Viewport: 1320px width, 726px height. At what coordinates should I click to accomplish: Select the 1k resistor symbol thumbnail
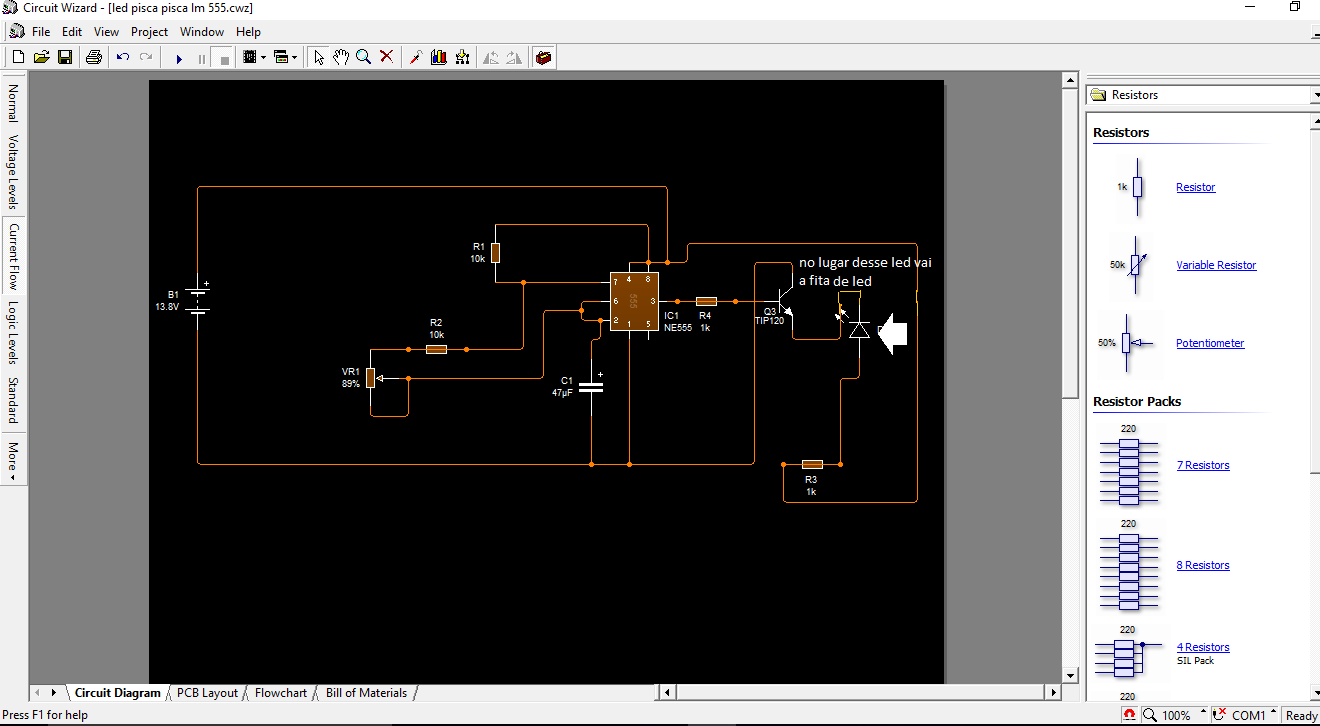1131,188
